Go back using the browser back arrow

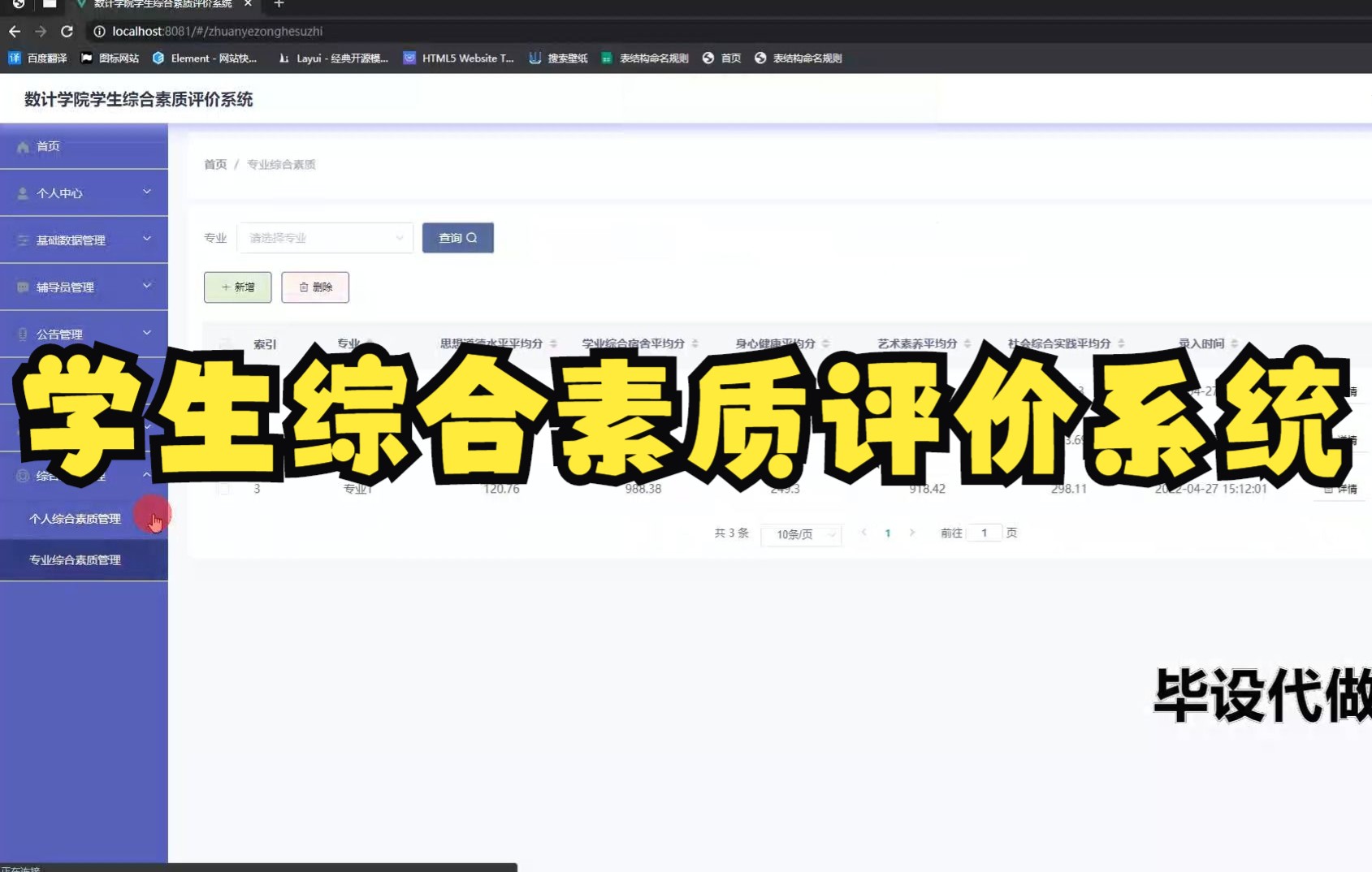[15, 31]
